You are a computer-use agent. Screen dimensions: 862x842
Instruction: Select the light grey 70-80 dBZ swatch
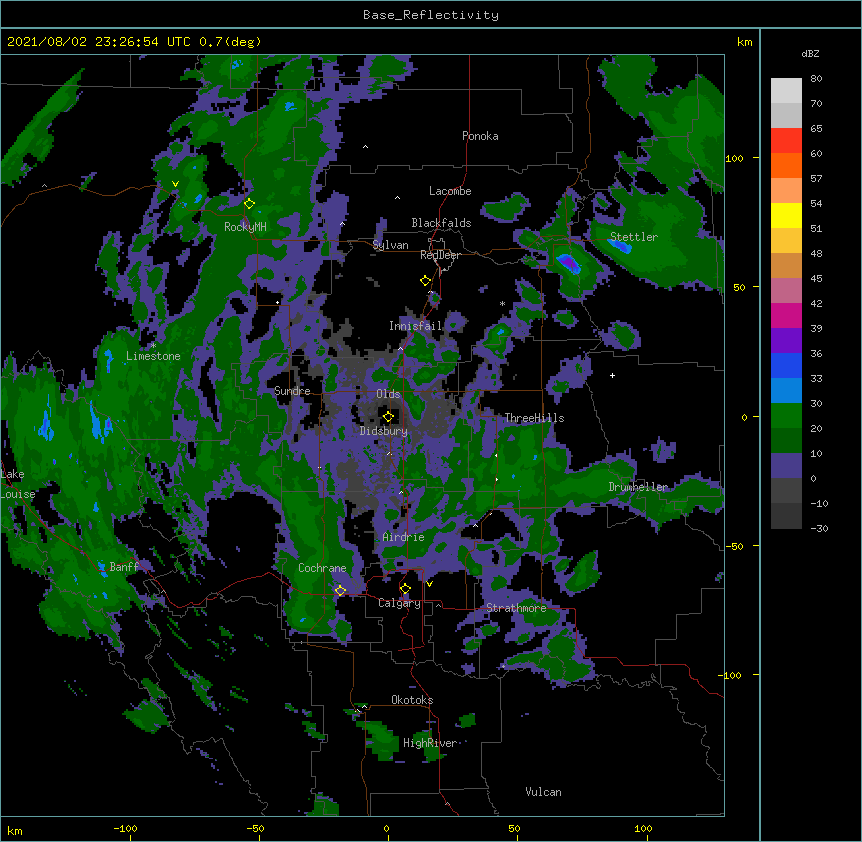pyautogui.click(x=786, y=91)
